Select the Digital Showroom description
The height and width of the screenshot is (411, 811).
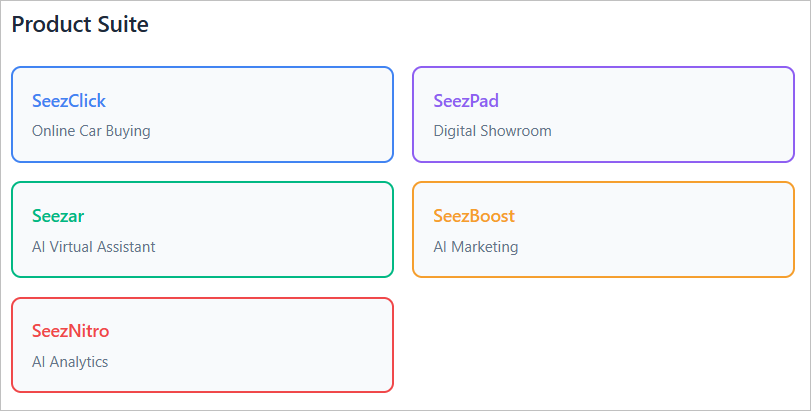(492, 131)
